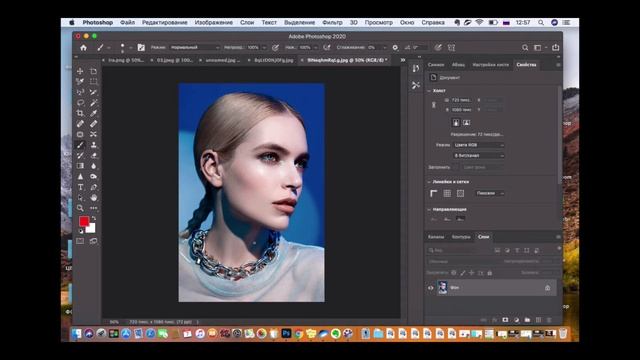Open the brush blending mode dropdown
This screenshot has width=640, height=360.
click(x=194, y=48)
